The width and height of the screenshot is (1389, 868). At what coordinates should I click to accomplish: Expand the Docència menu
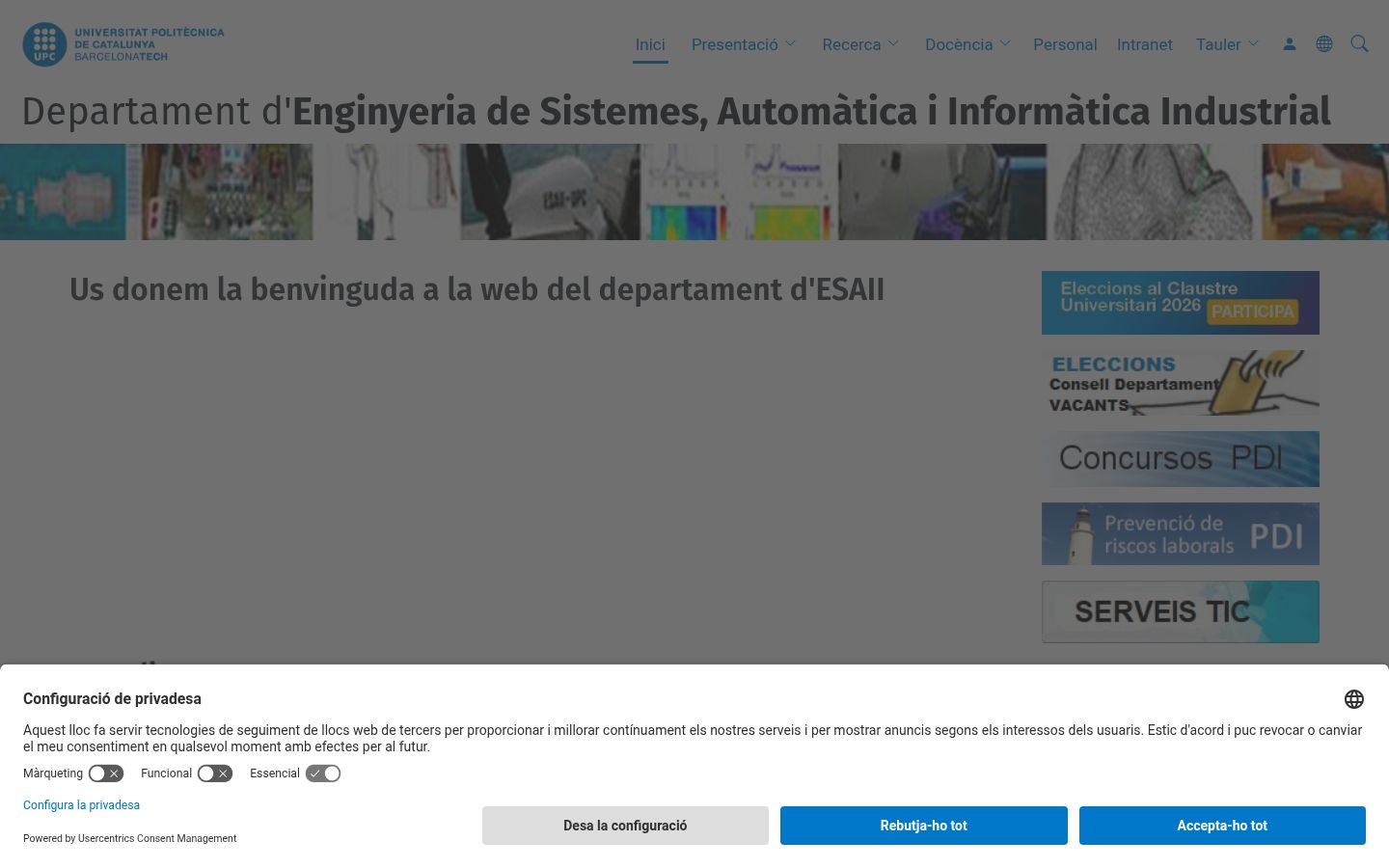[967, 44]
